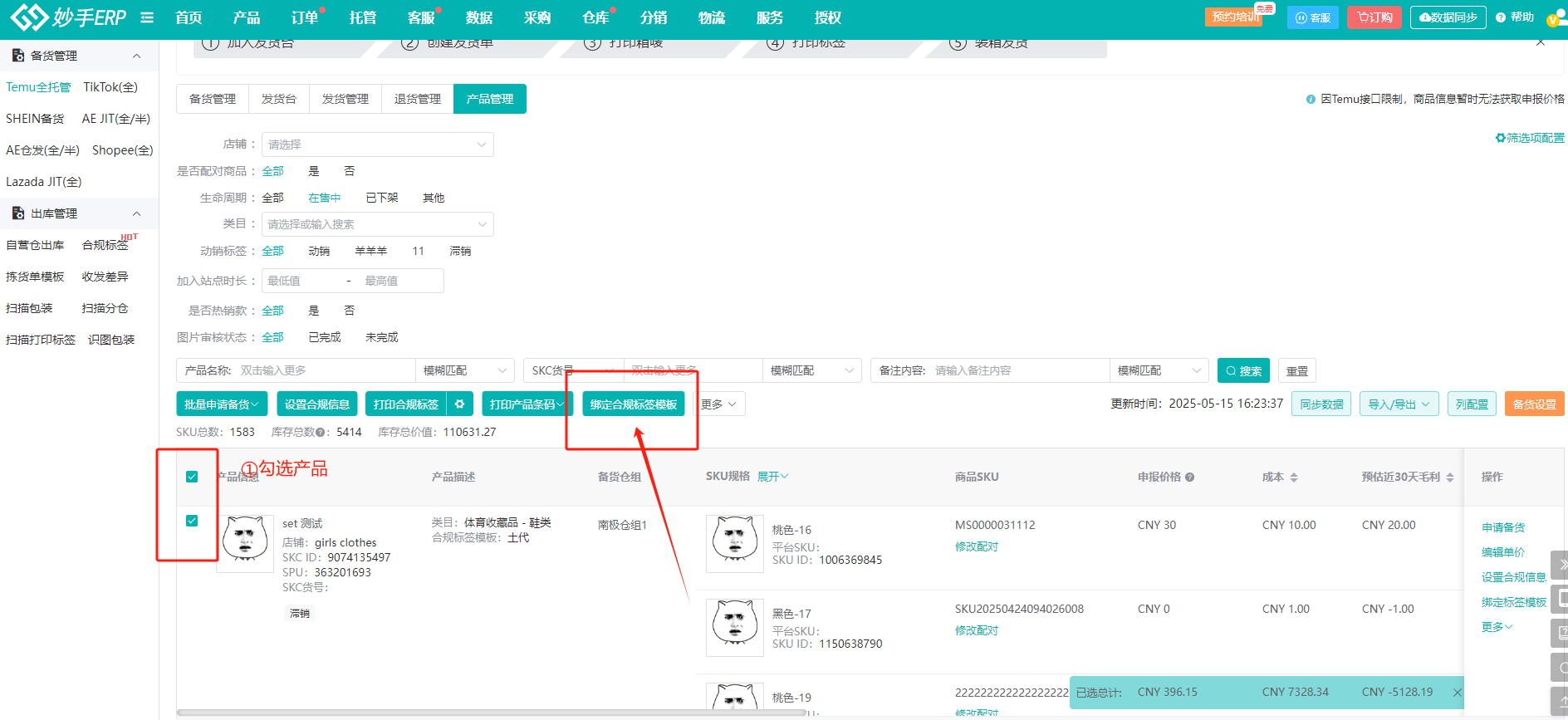This screenshot has height=720, width=1568.
Task: Click the 数据同步 cloud sync button
Action: coord(1448,17)
